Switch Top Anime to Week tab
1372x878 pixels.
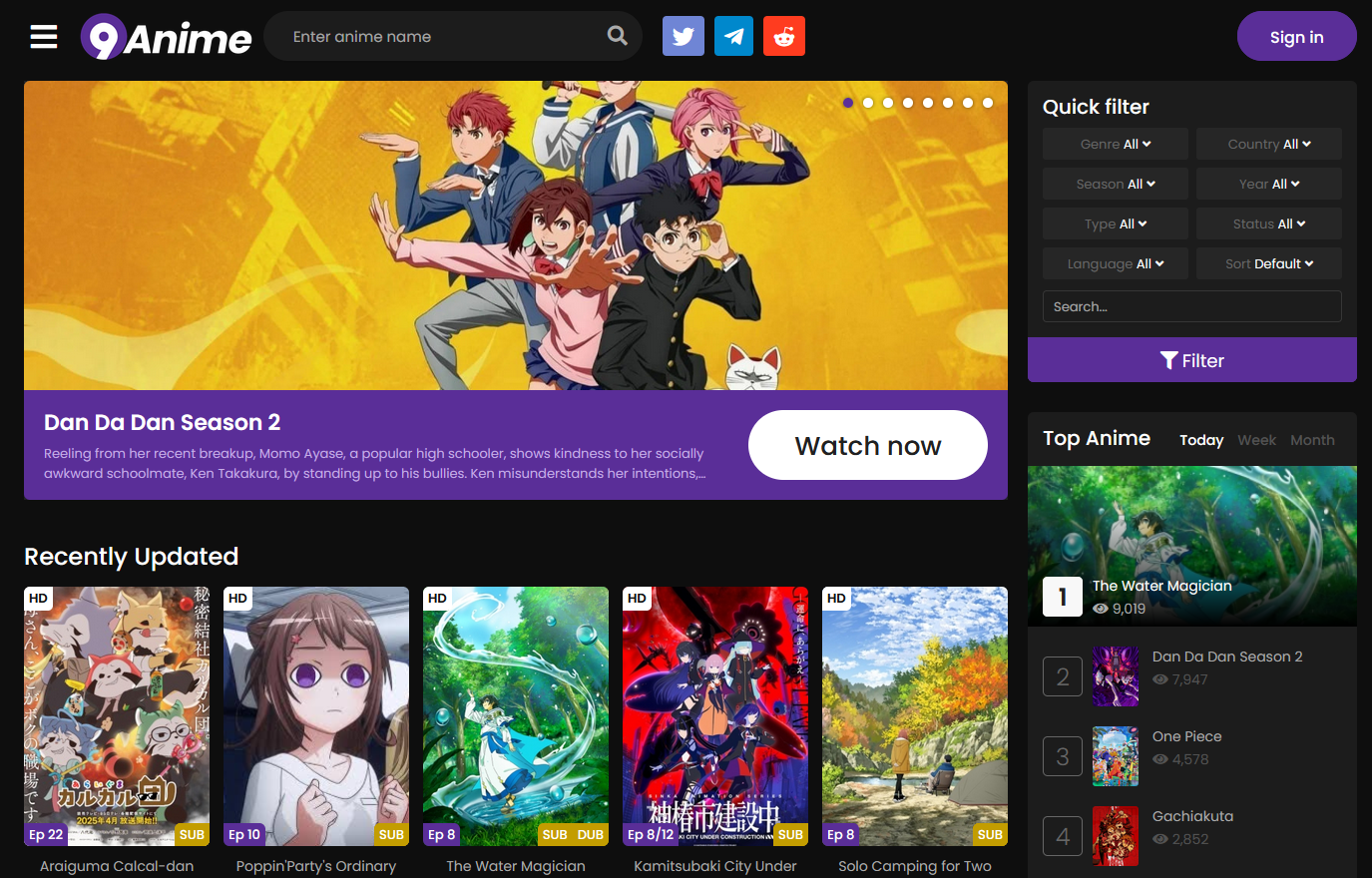1256,440
